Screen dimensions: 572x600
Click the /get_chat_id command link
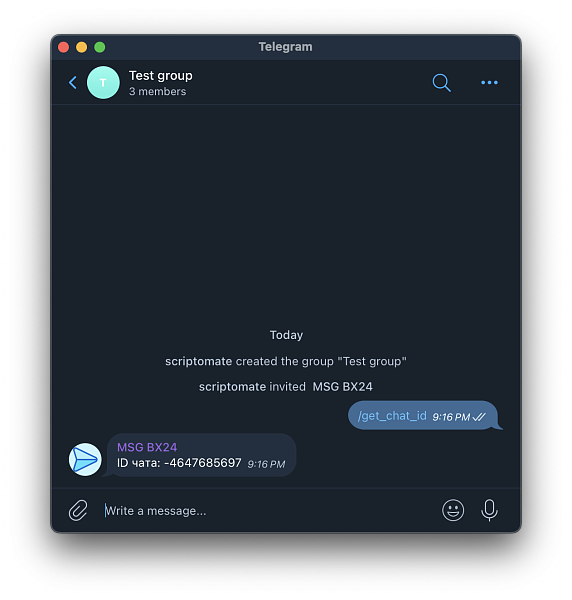tap(392, 416)
